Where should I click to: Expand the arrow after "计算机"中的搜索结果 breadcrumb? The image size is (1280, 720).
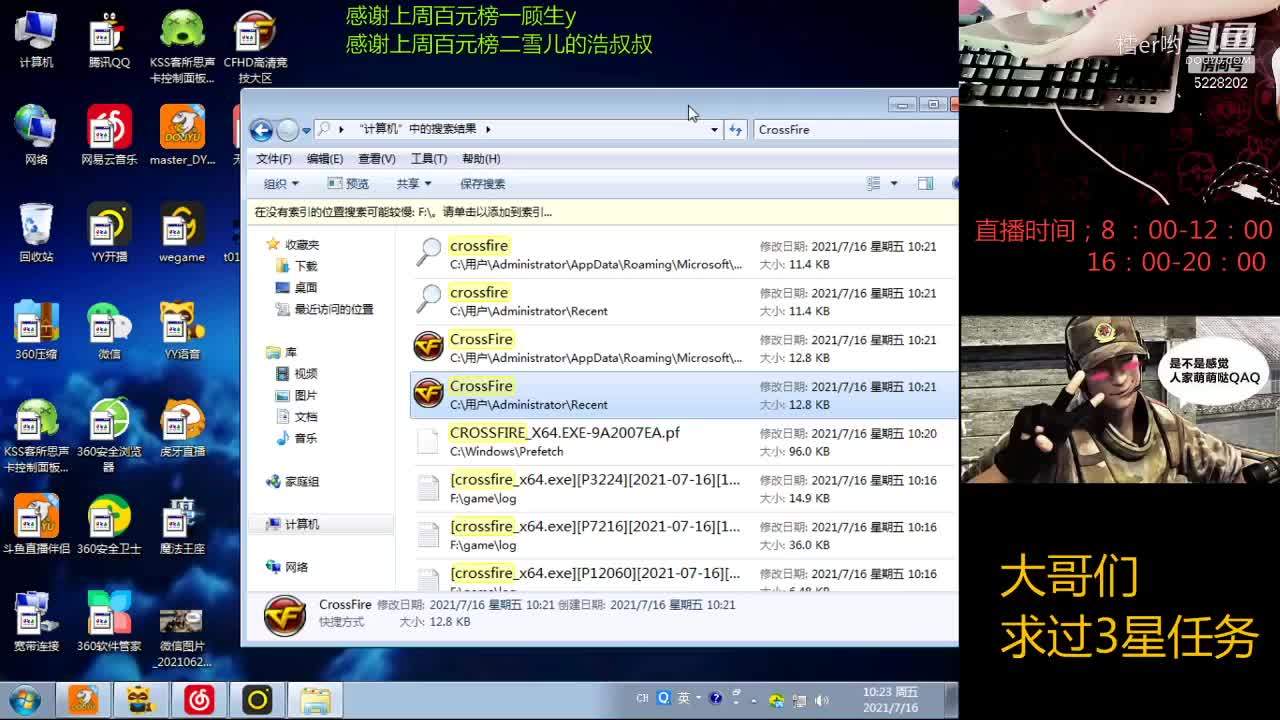point(488,129)
